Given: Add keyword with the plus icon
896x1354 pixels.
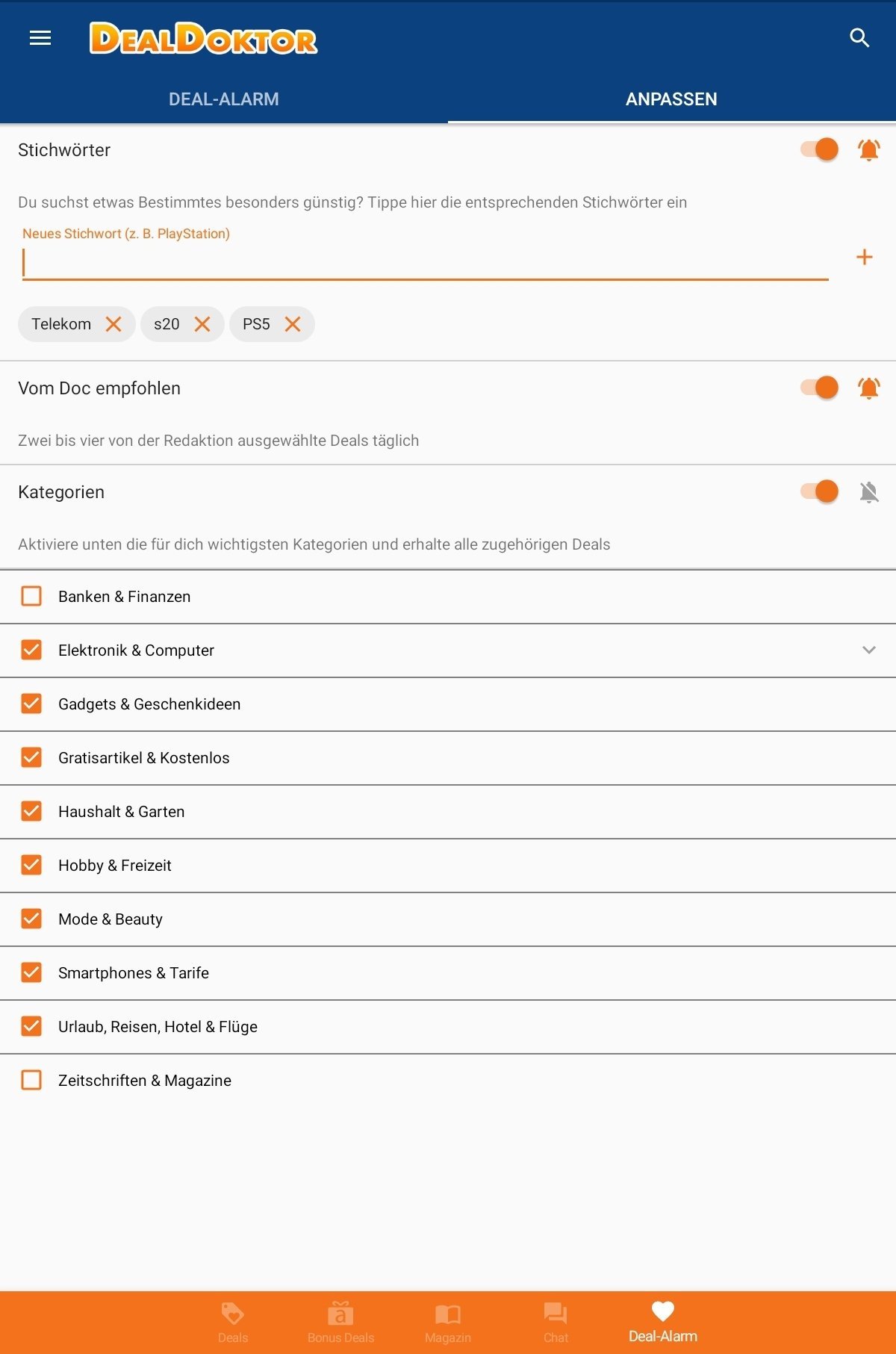Looking at the screenshot, I should pyautogui.click(x=864, y=257).
